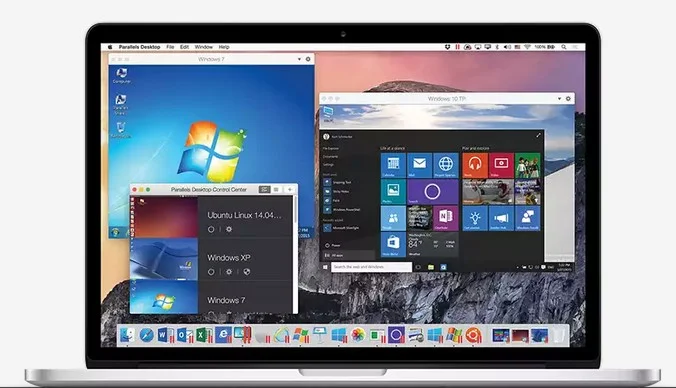Click the Search the web and Windows box
Viewport: 676px width, 388px height.
point(371,267)
